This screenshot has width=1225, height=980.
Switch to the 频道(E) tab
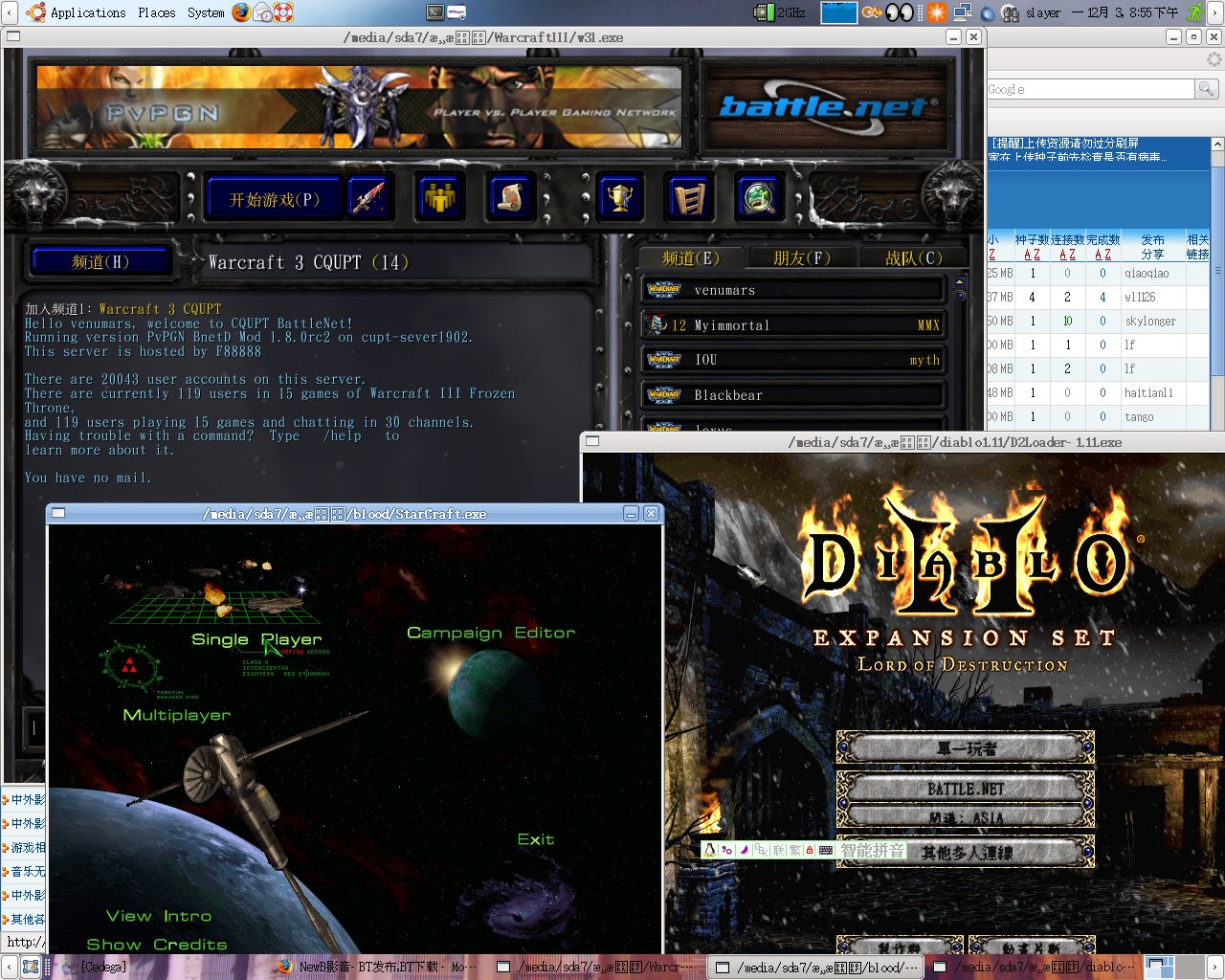(691, 257)
